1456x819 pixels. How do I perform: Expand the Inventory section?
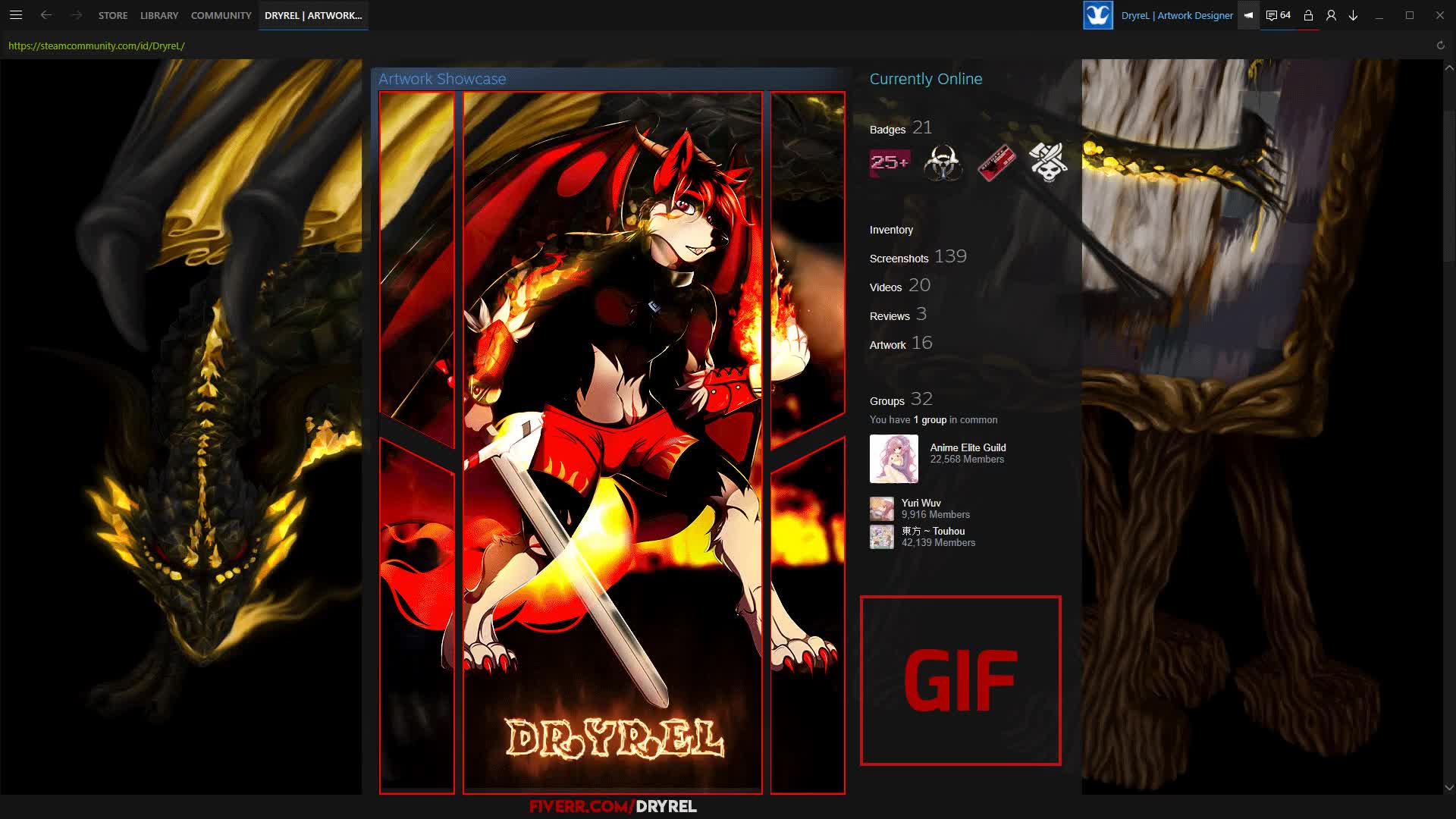(891, 229)
